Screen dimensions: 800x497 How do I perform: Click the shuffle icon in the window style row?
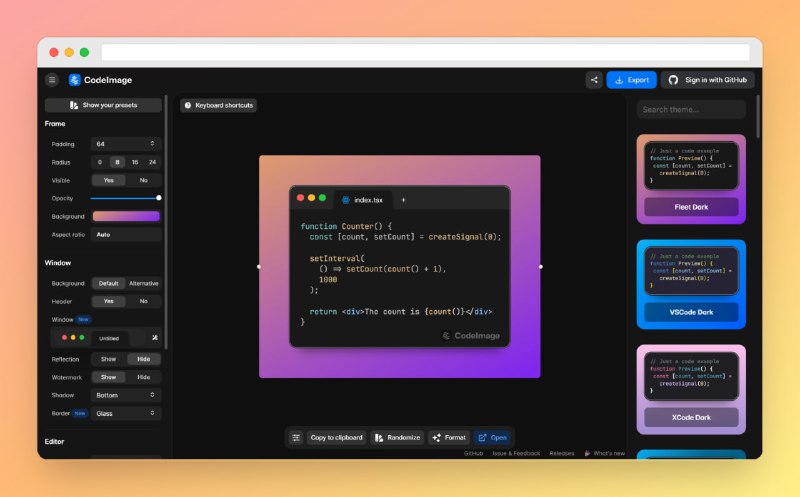pos(153,338)
